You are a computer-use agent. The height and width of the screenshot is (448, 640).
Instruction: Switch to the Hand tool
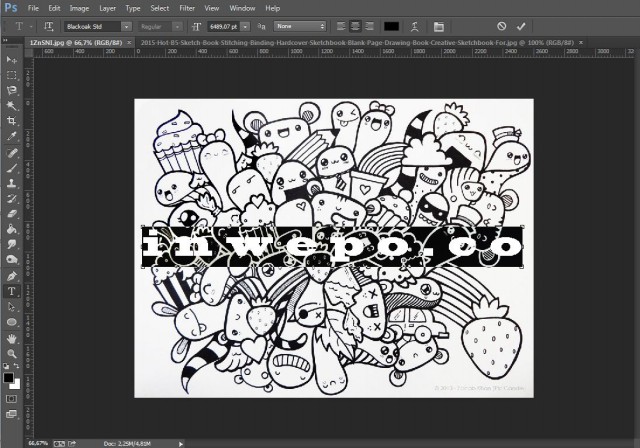click(x=12, y=338)
